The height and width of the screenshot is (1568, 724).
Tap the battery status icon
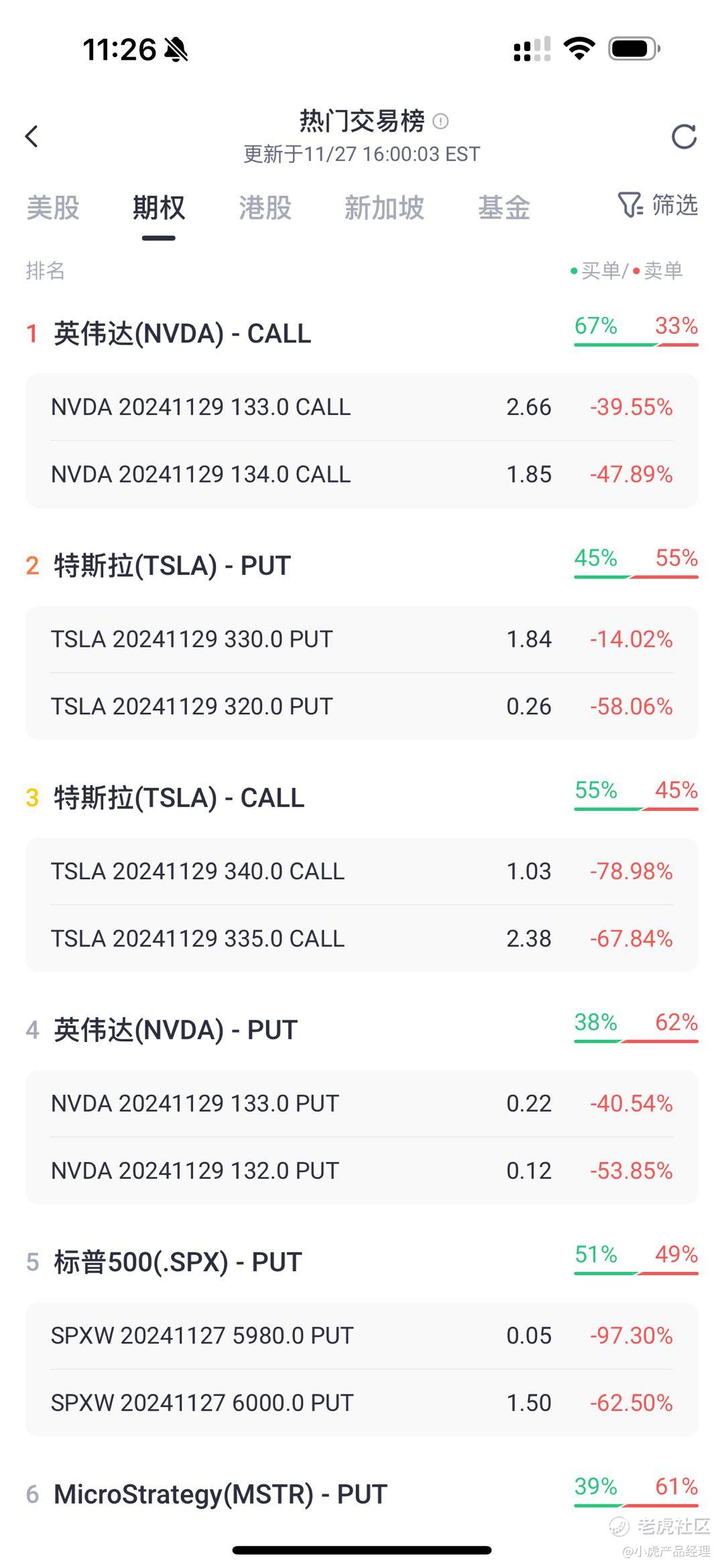(634, 49)
